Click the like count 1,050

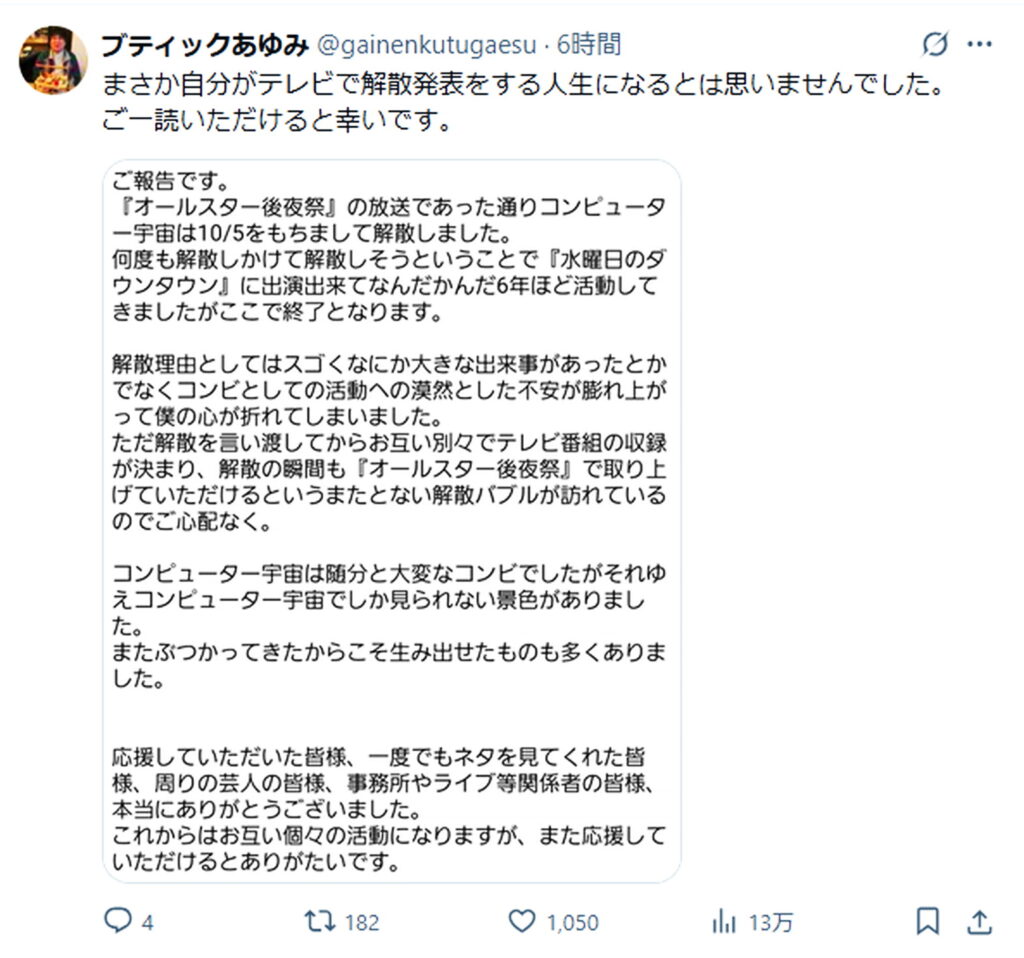tap(572, 922)
